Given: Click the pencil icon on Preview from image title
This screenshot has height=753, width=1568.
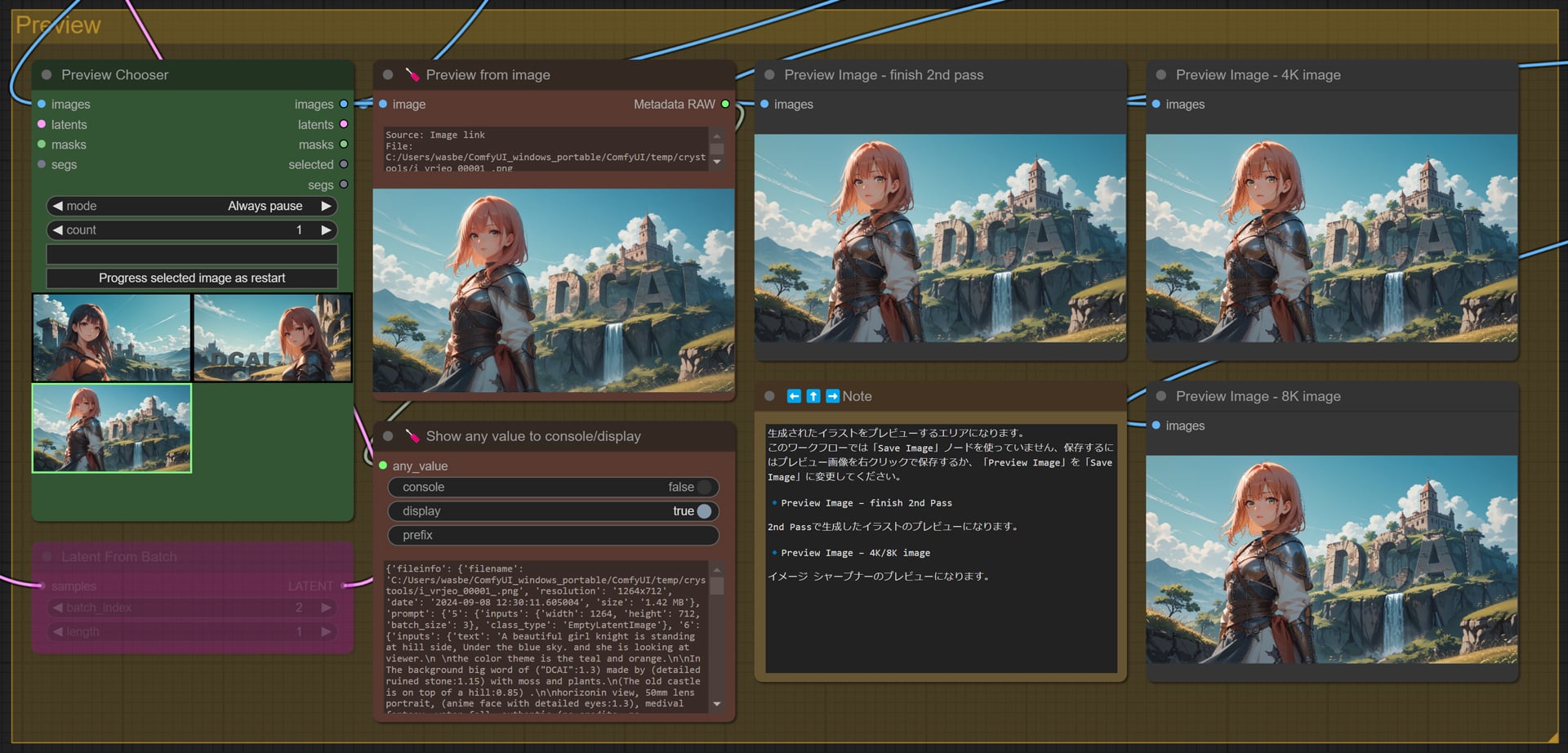Looking at the screenshot, I should 412,74.
